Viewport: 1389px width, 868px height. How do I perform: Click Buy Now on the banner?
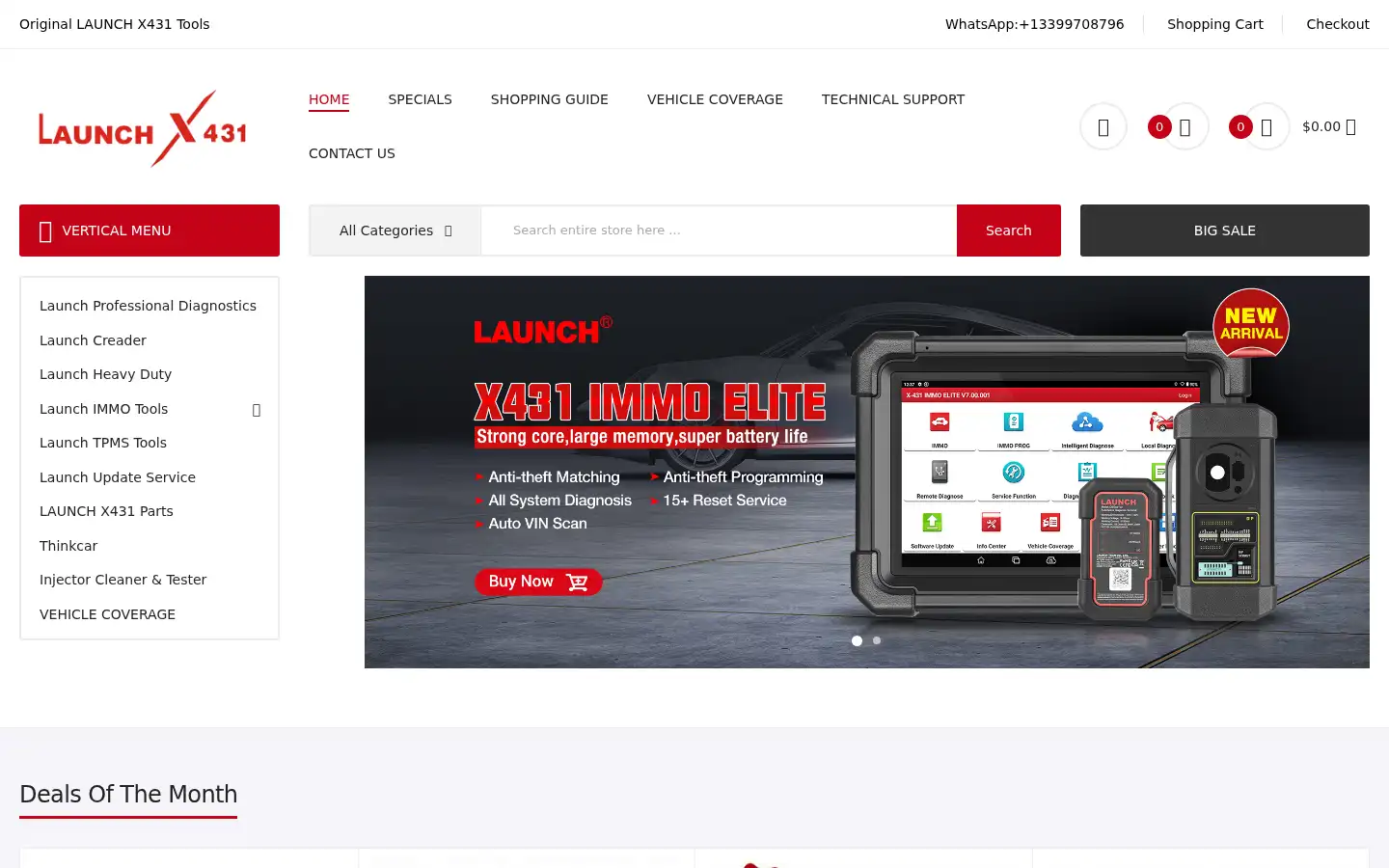click(x=538, y=582)
